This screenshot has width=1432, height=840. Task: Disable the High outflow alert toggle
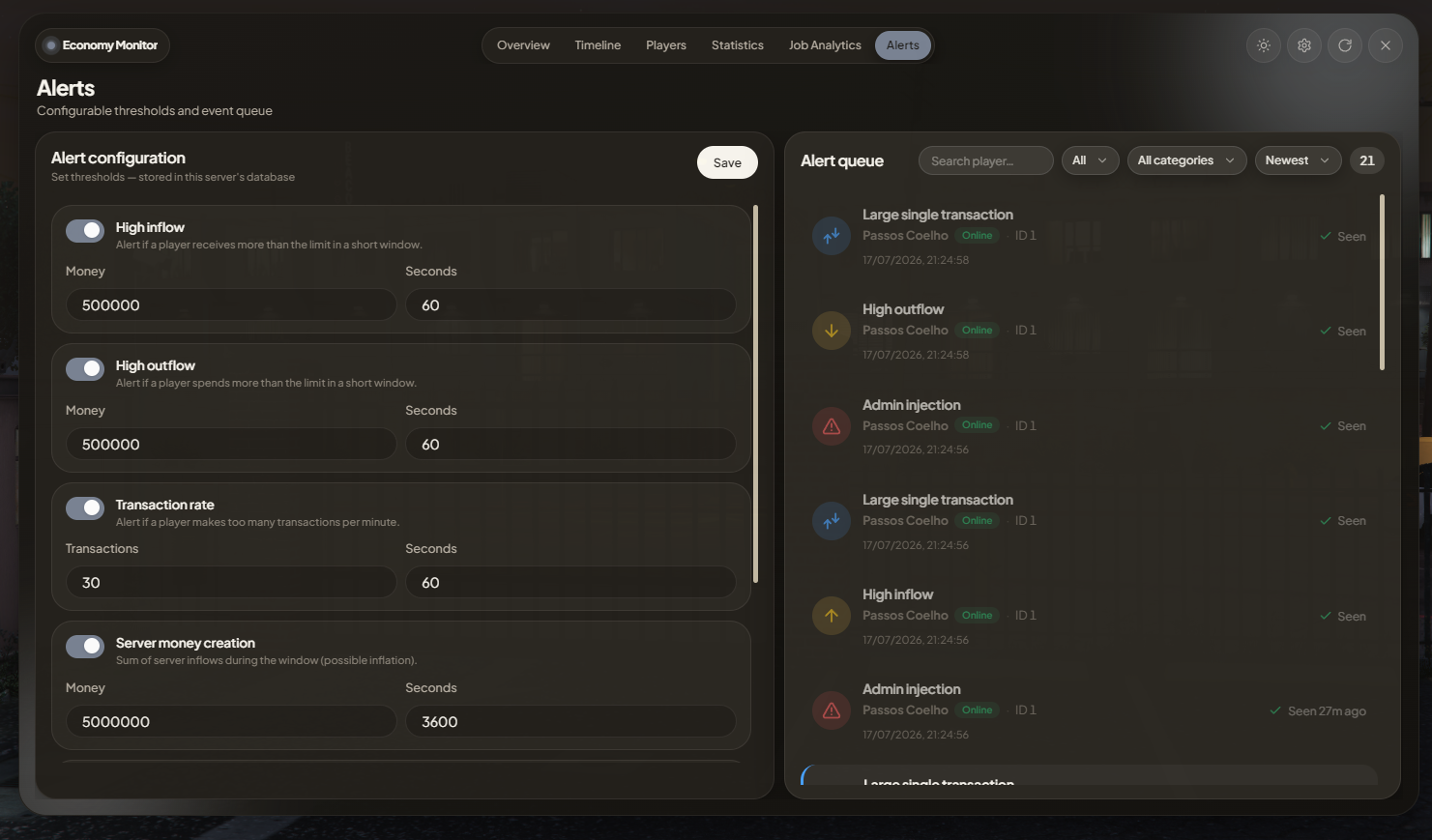85,368
